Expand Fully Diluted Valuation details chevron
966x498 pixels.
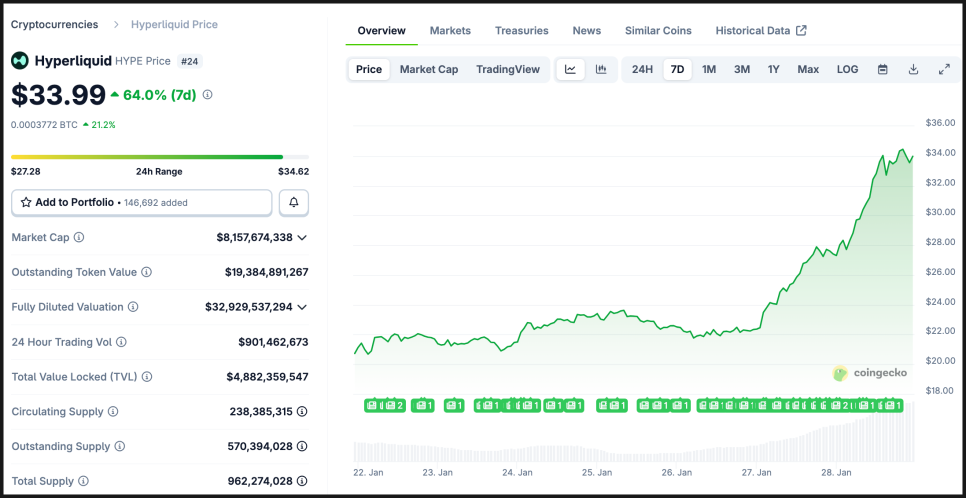(x=302, y=307)
